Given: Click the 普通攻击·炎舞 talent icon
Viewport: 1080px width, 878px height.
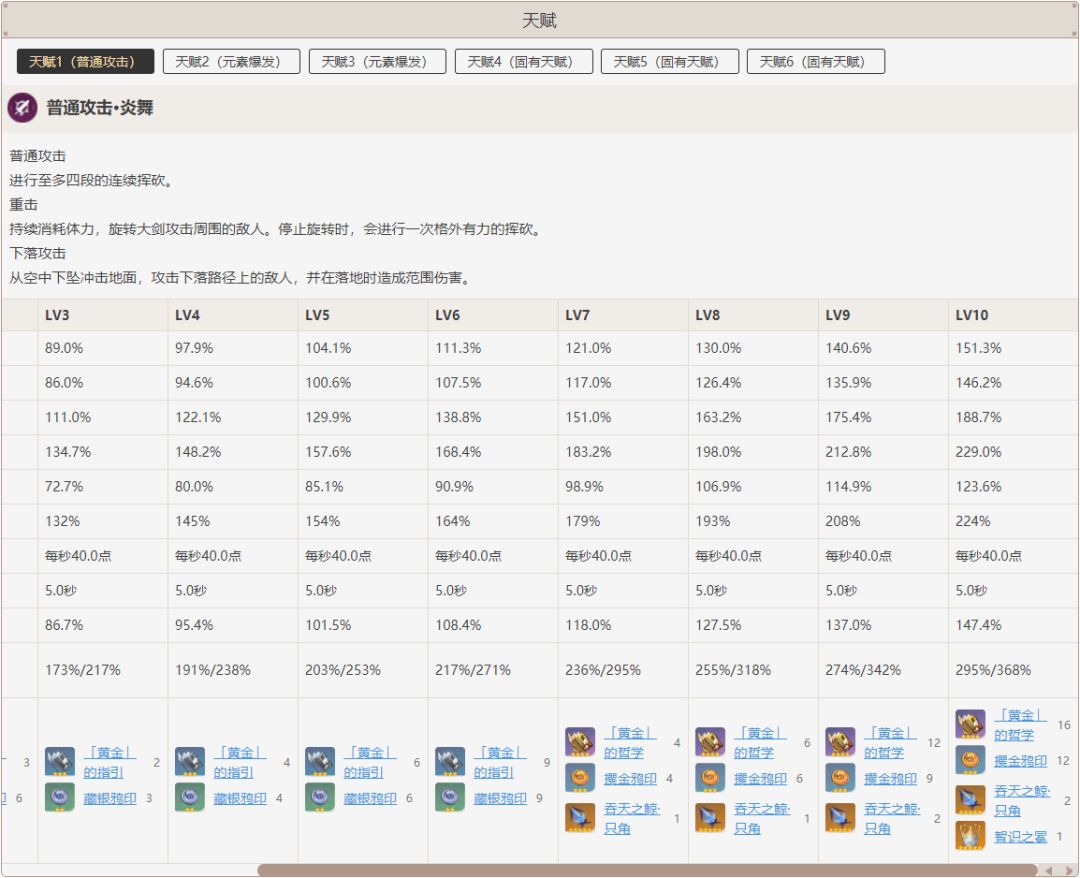Looking at the screenshot, I should (23, 108).
